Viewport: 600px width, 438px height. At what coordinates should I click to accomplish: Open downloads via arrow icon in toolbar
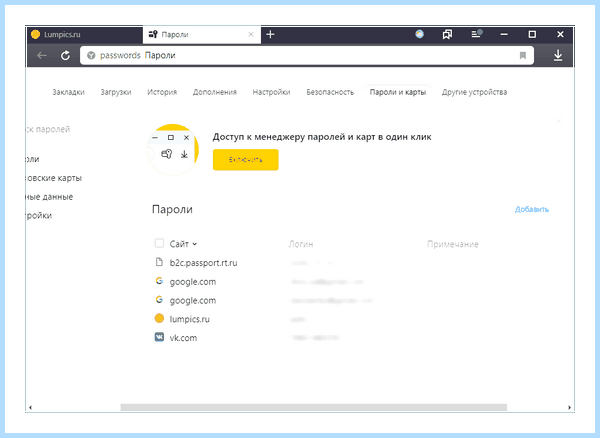pos(558,55)
